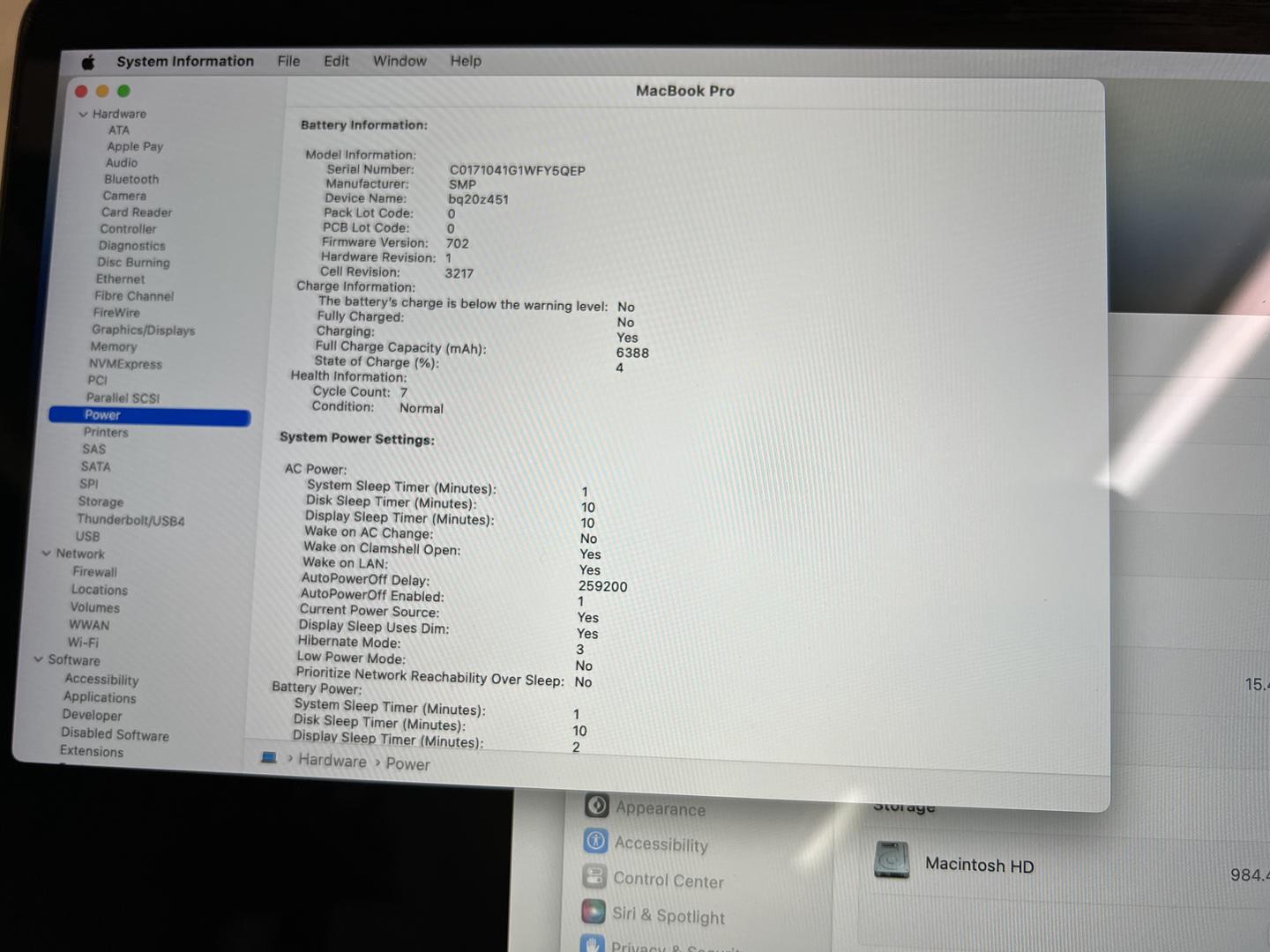Viewport: 1270px width, 952px height.
Task: Select Controller in the sidebar
Action: tap(128, 229)
